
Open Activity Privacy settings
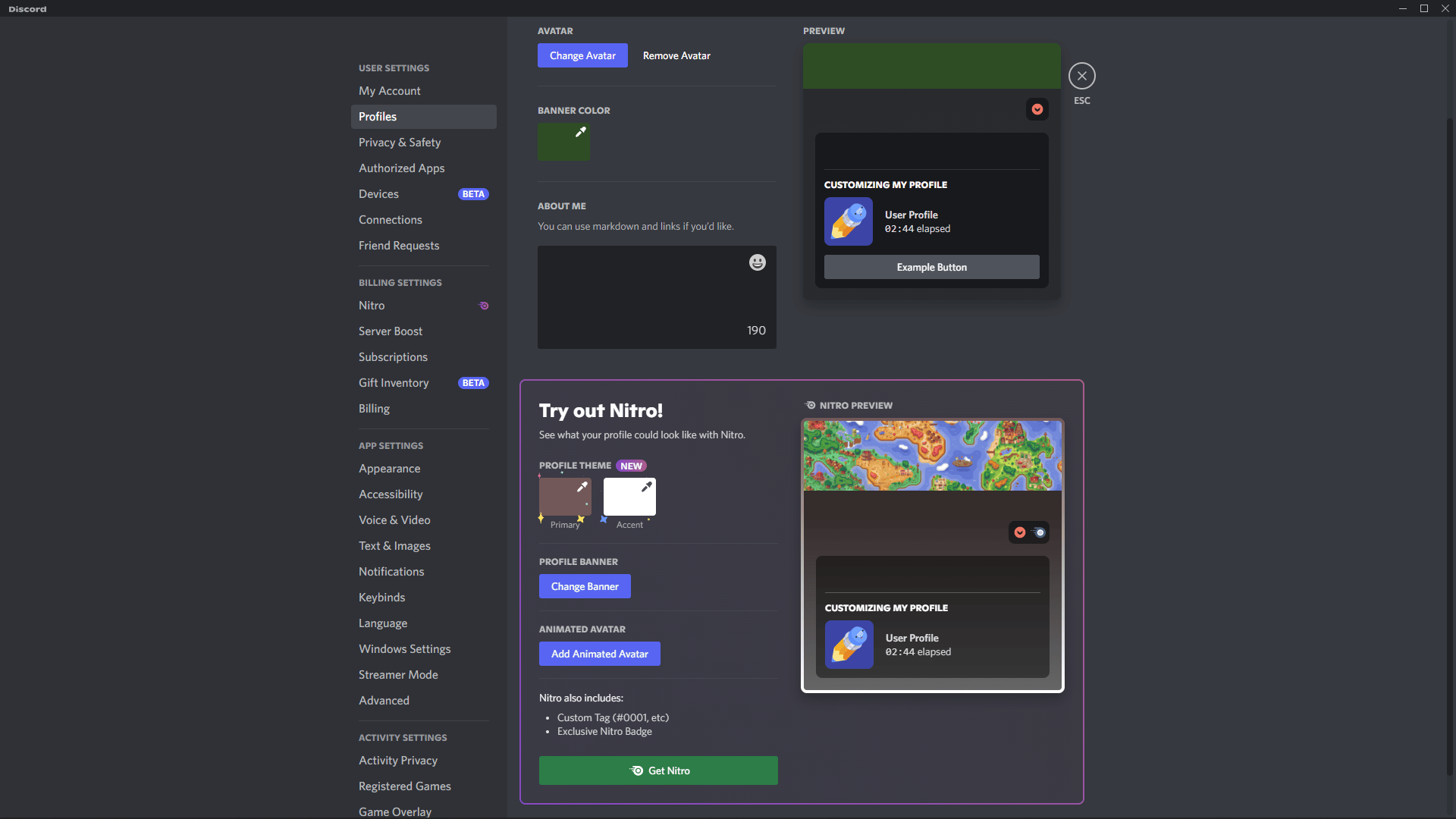pos(423,761)
